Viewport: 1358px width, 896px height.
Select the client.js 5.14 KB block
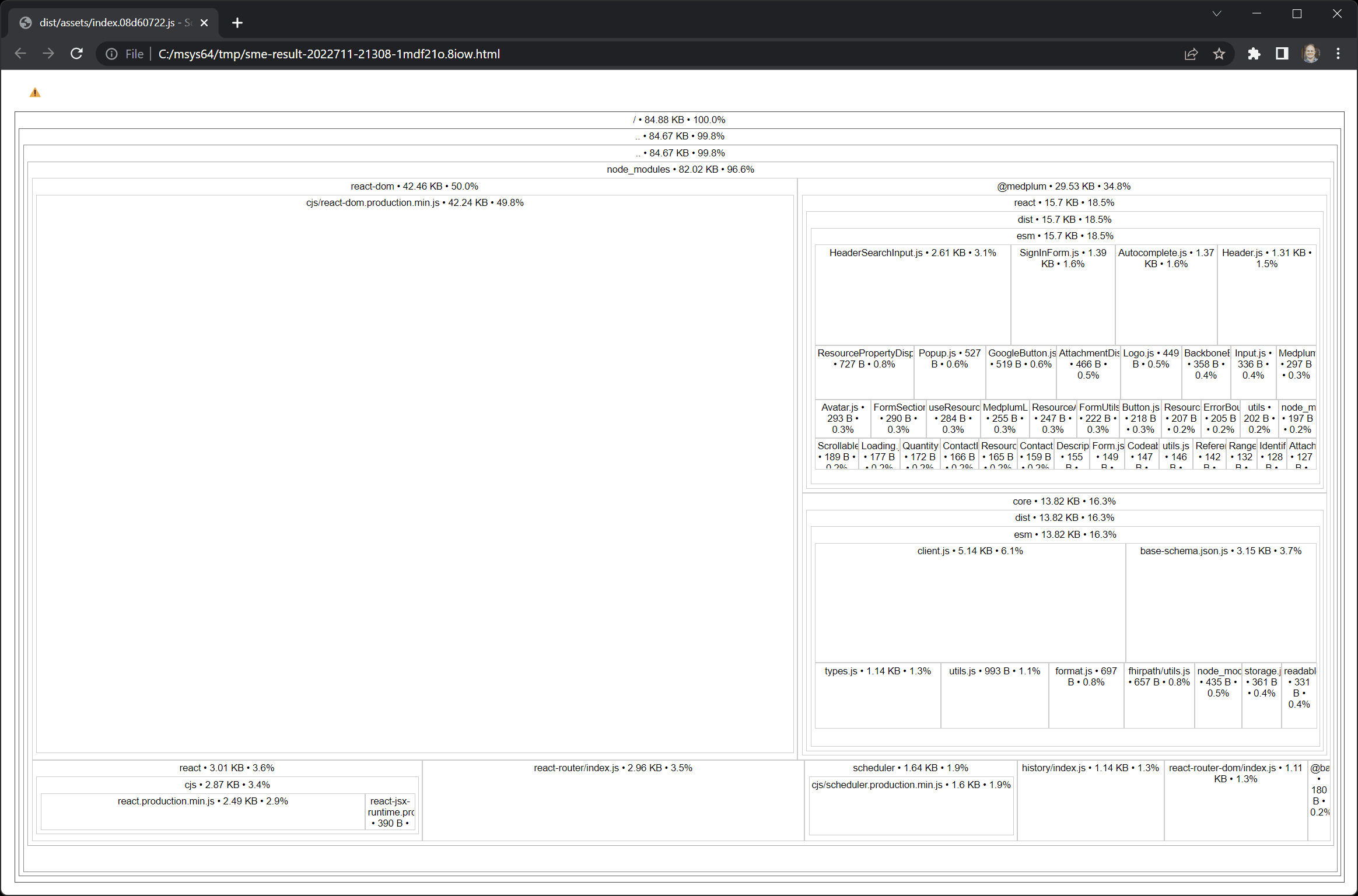click(x=970, y=604)
